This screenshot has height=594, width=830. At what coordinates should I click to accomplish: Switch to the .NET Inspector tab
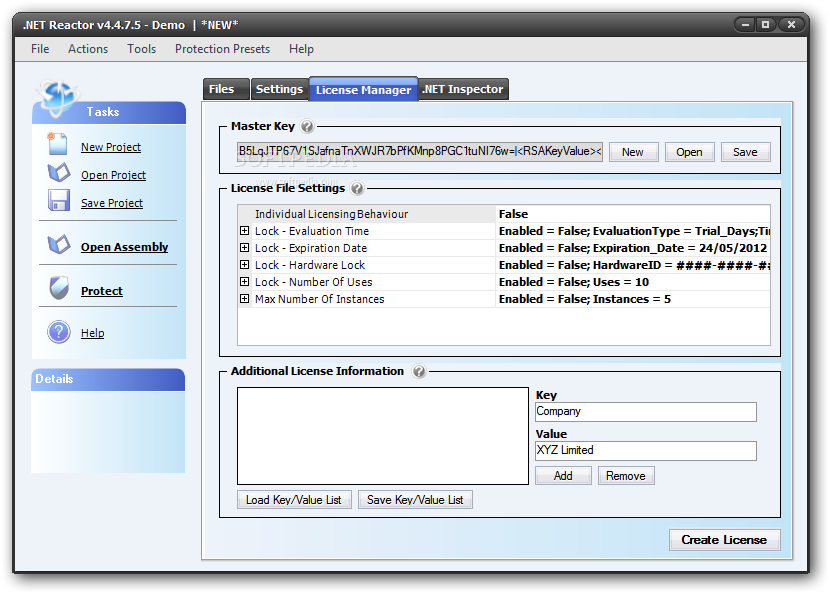[463, 89]
